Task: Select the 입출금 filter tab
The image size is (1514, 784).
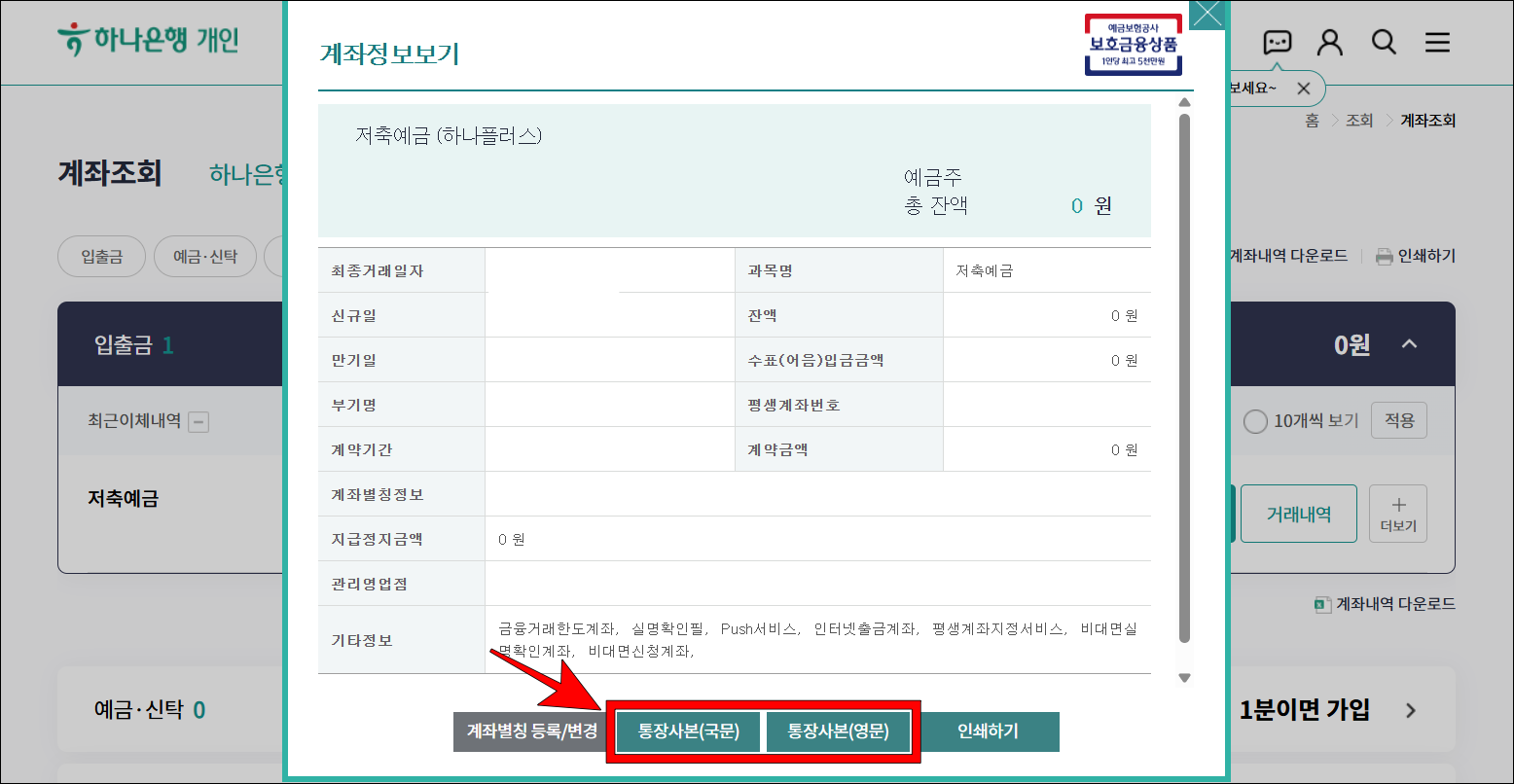Action: (101, 256)
